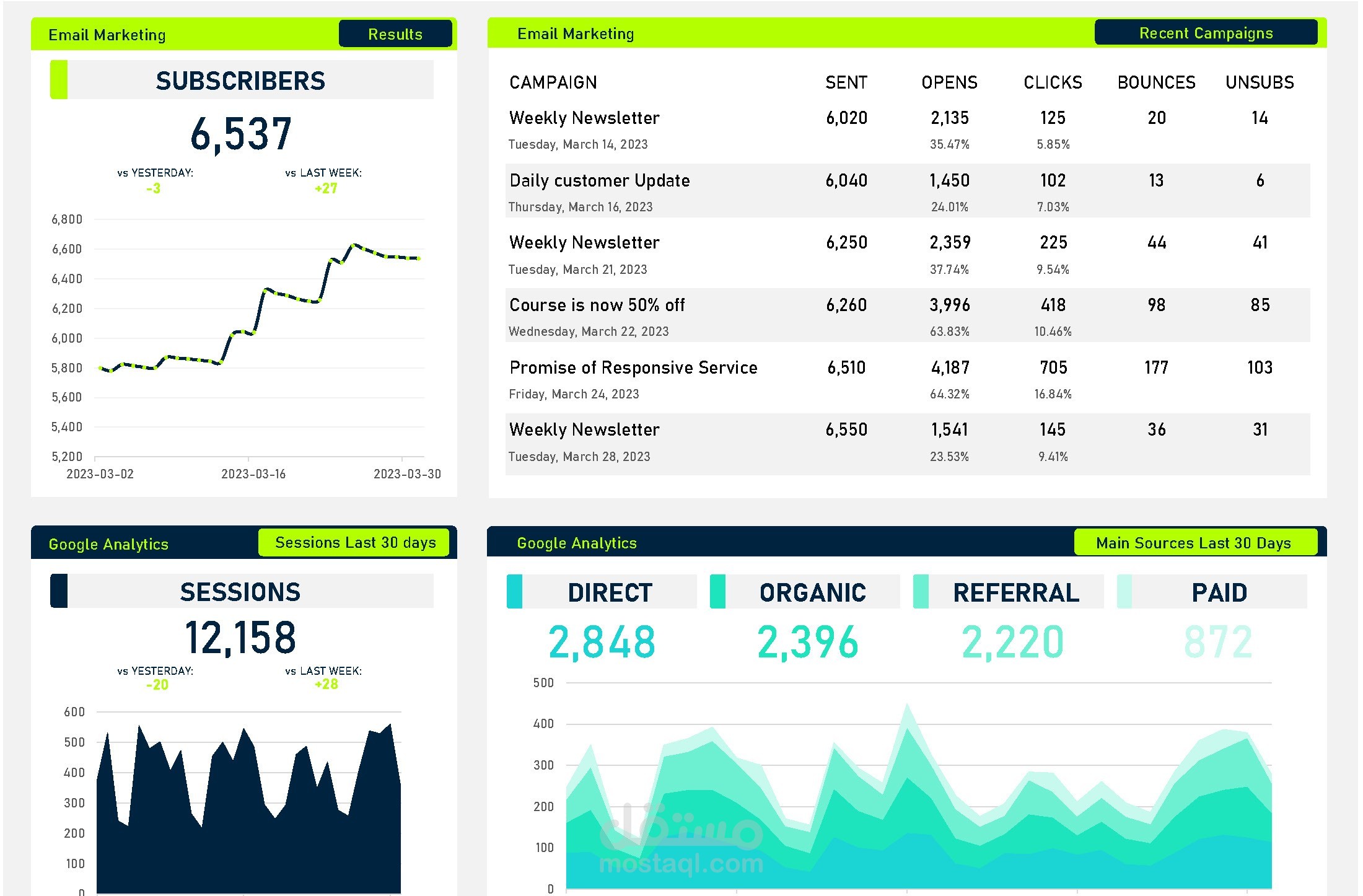Select the Daily customer Update row

[599, 180]
